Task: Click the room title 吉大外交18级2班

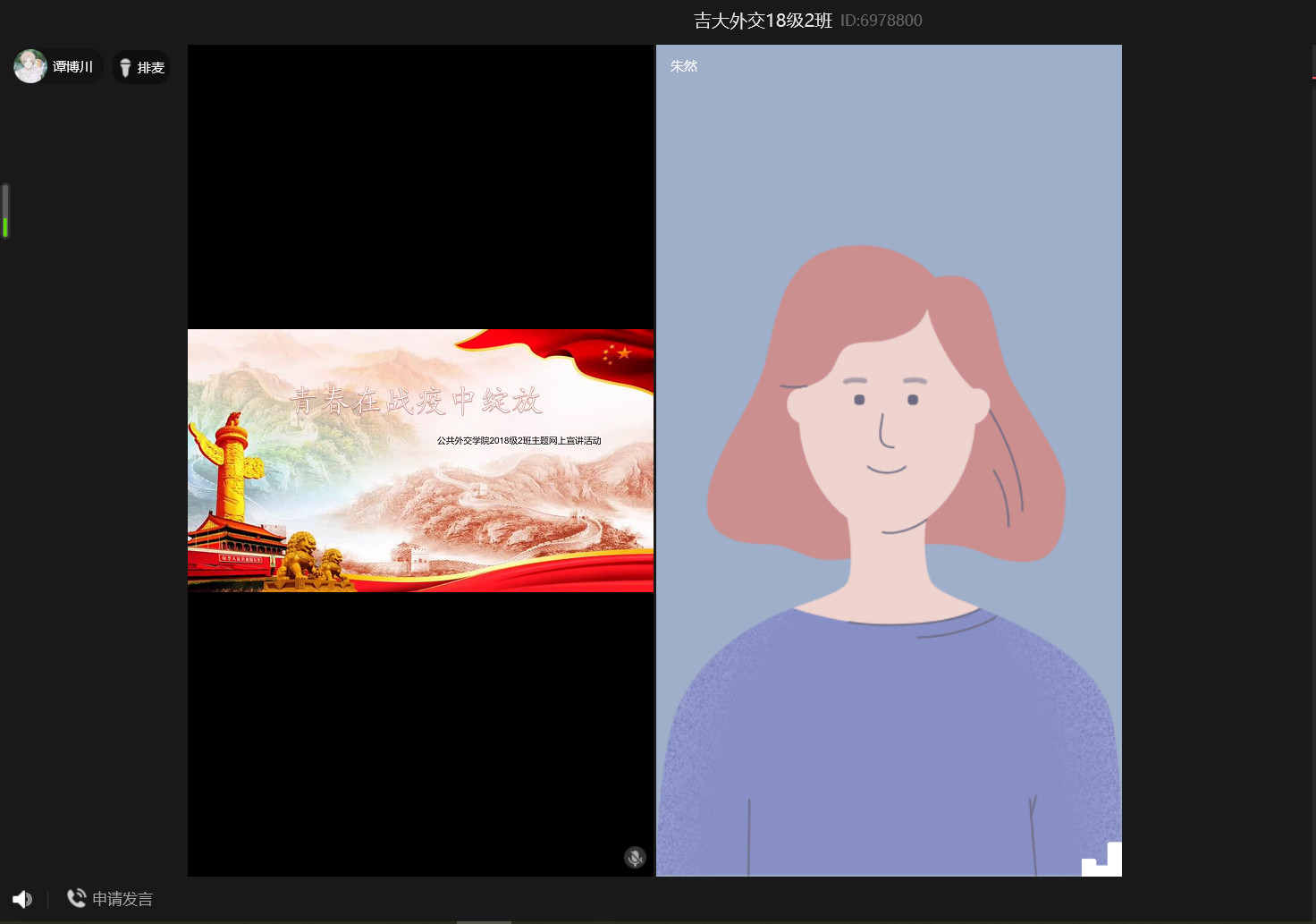Action: [x=763, y=21]
